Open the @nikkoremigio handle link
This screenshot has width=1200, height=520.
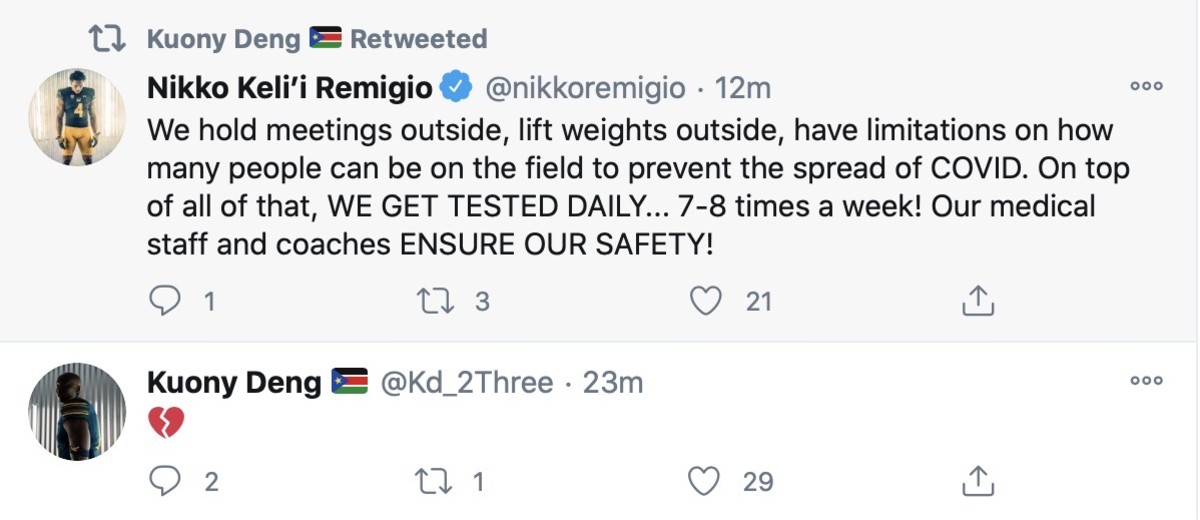(x=585, y=88)
